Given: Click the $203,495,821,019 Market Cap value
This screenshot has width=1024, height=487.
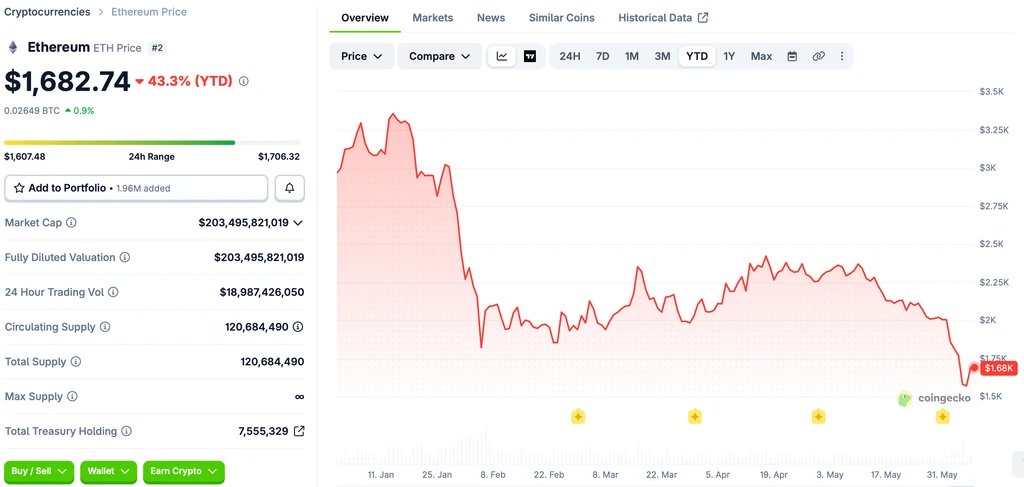Looking at the screenshot, I should (x=244, y=223).
